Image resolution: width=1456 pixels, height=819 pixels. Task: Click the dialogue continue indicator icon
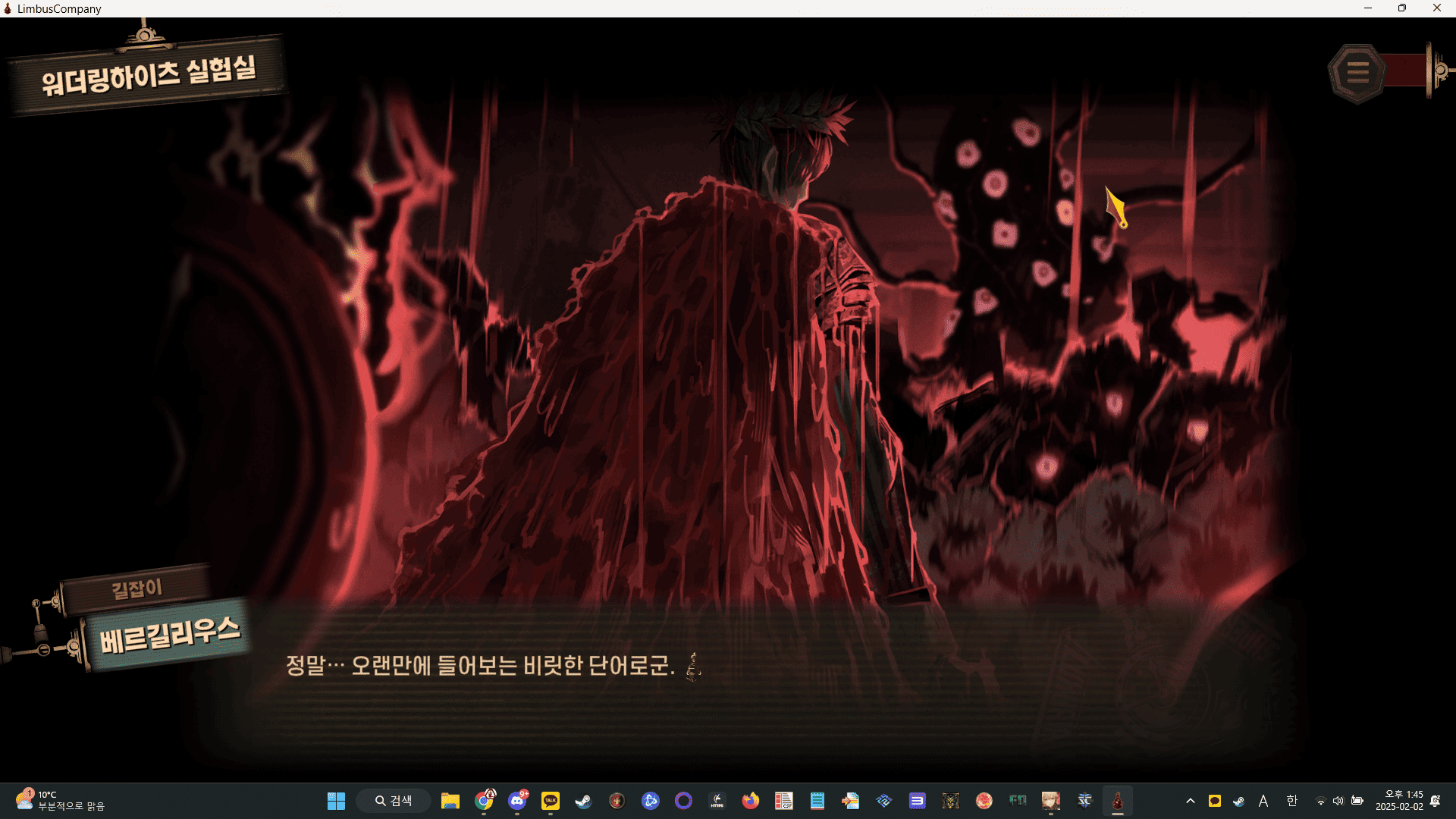coord(693,667)
